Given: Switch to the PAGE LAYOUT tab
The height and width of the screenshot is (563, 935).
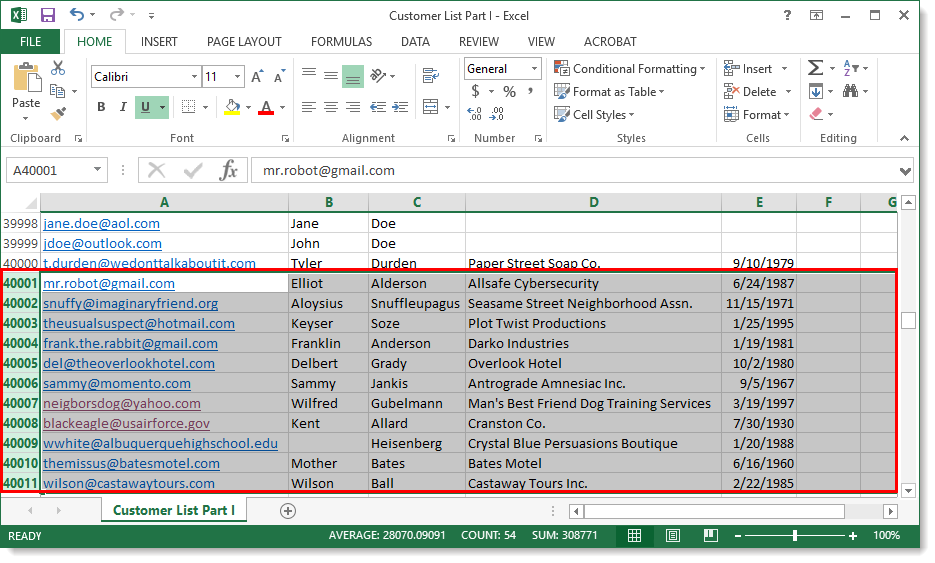Looking at the screenshot, I should 244,42.
